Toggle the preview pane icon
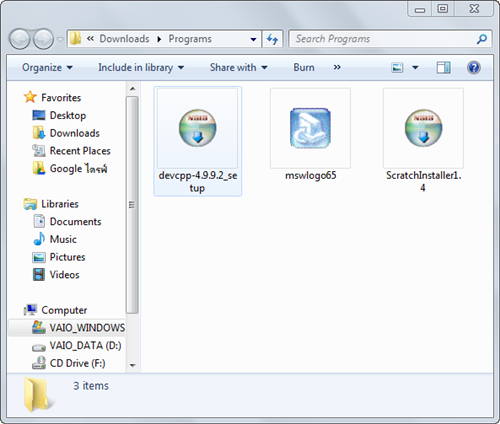Screen dimensions: 500x424 (x=443, y=68)
